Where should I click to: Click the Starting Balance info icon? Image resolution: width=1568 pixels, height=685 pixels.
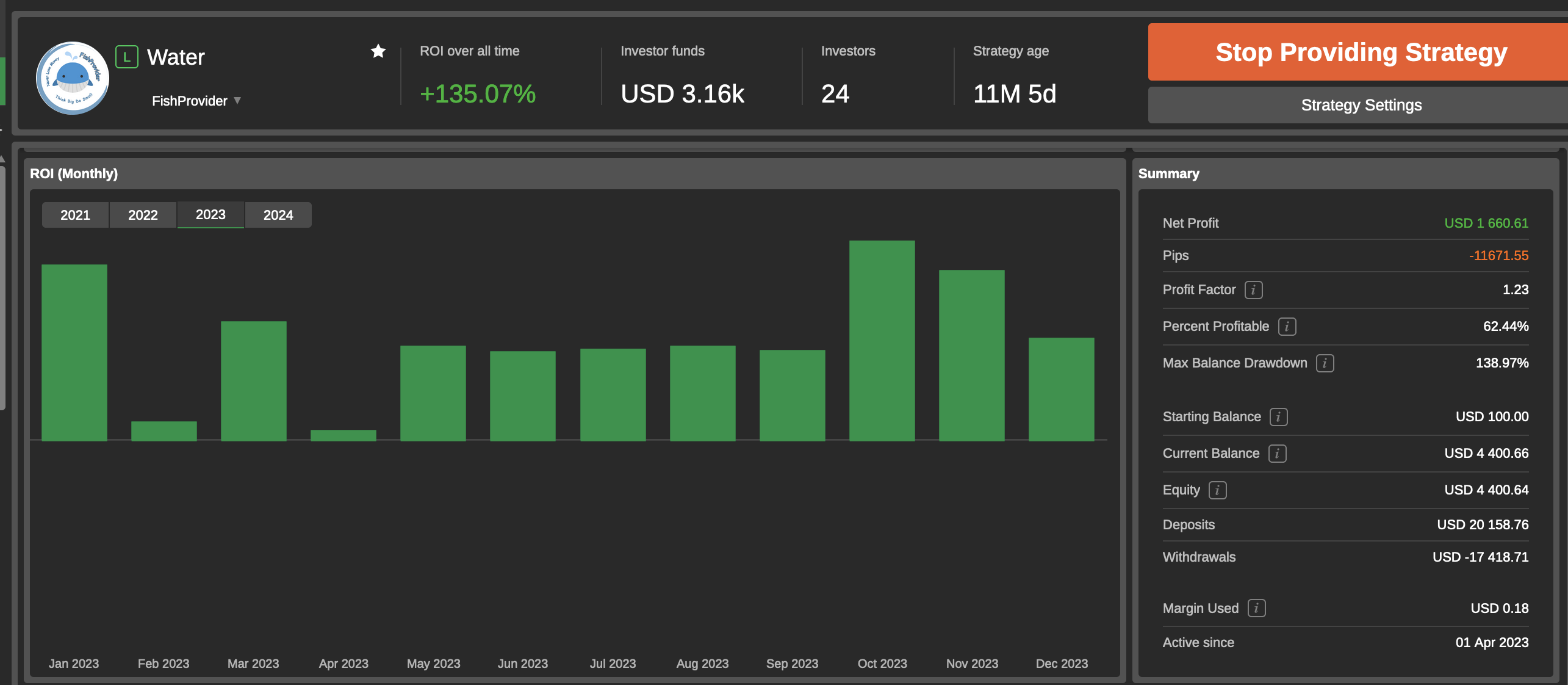click(x=1278, y=417)
